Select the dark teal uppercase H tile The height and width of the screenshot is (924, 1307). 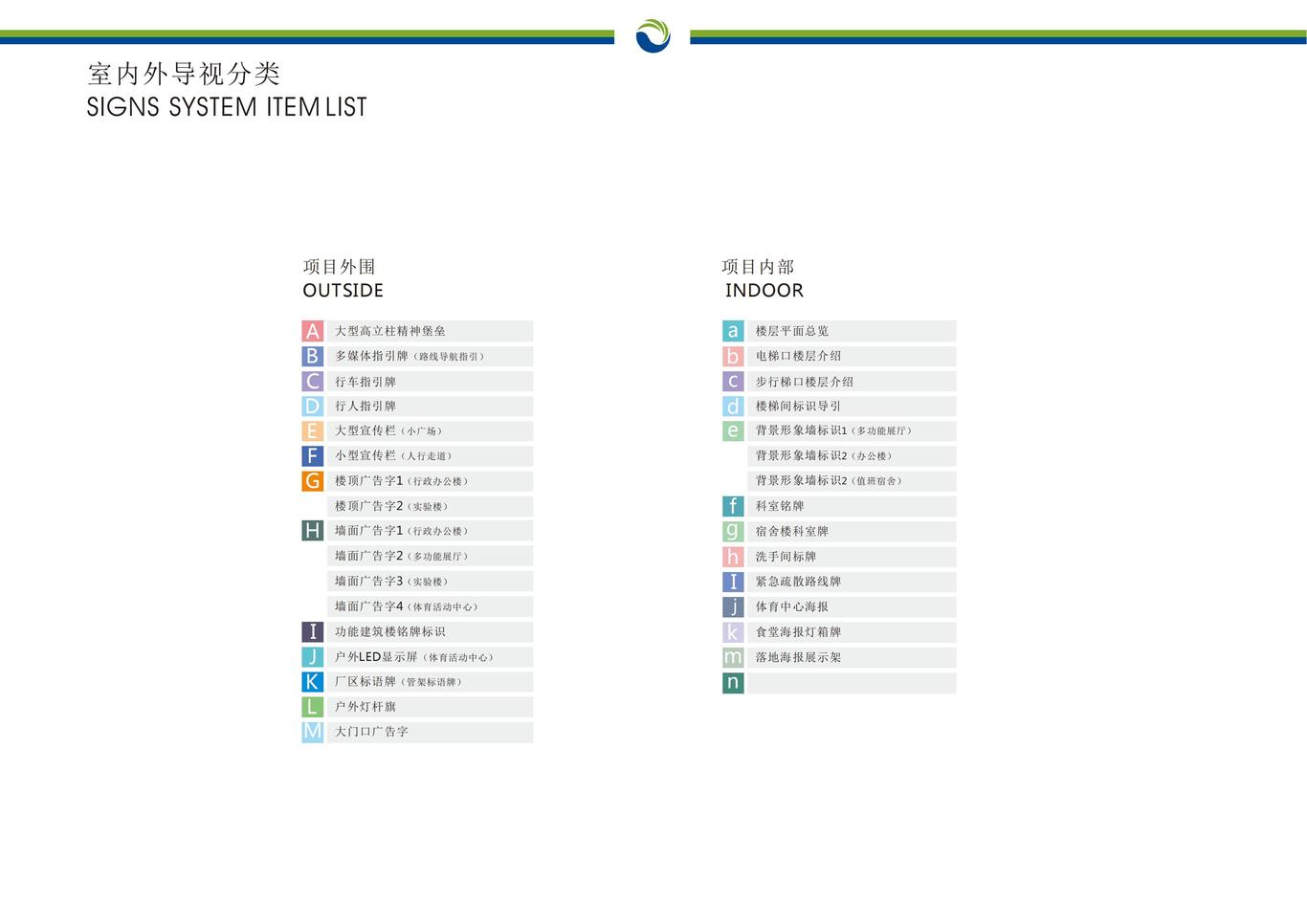coord(312,530)
